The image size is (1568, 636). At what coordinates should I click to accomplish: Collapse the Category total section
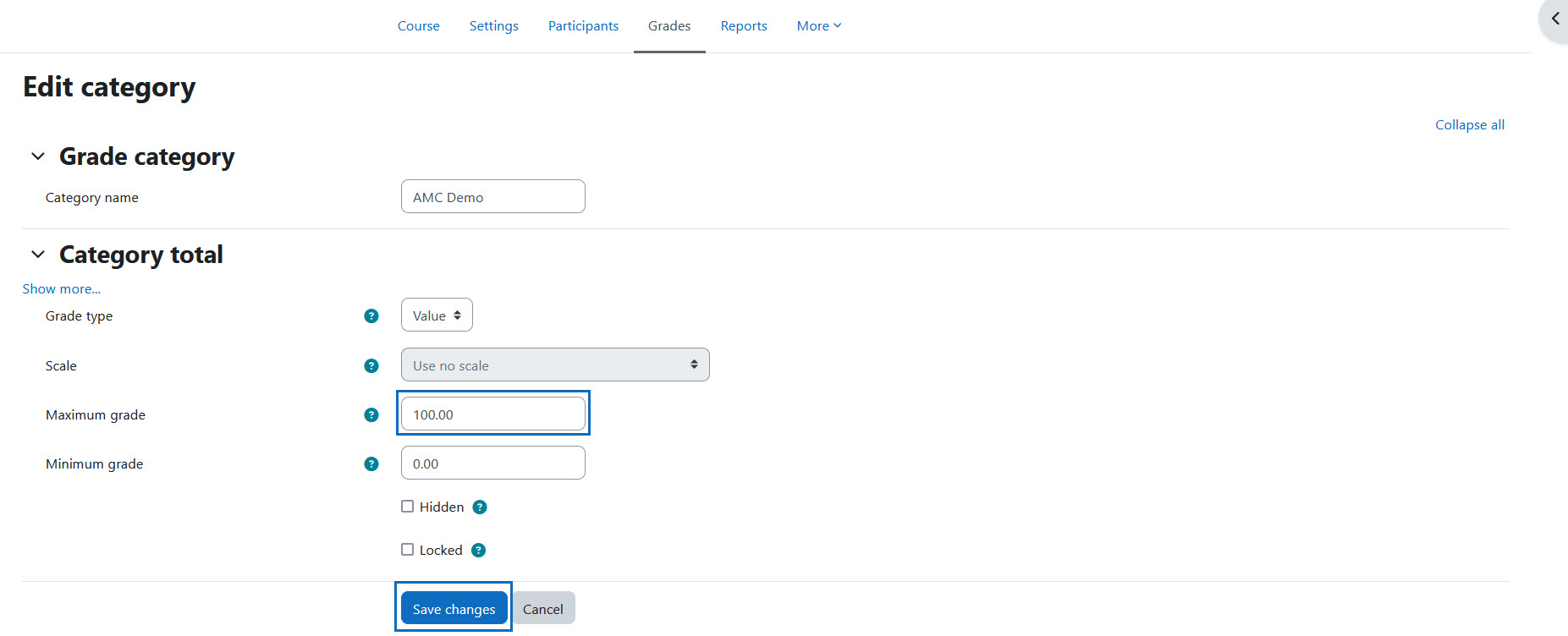click(37, 255)
